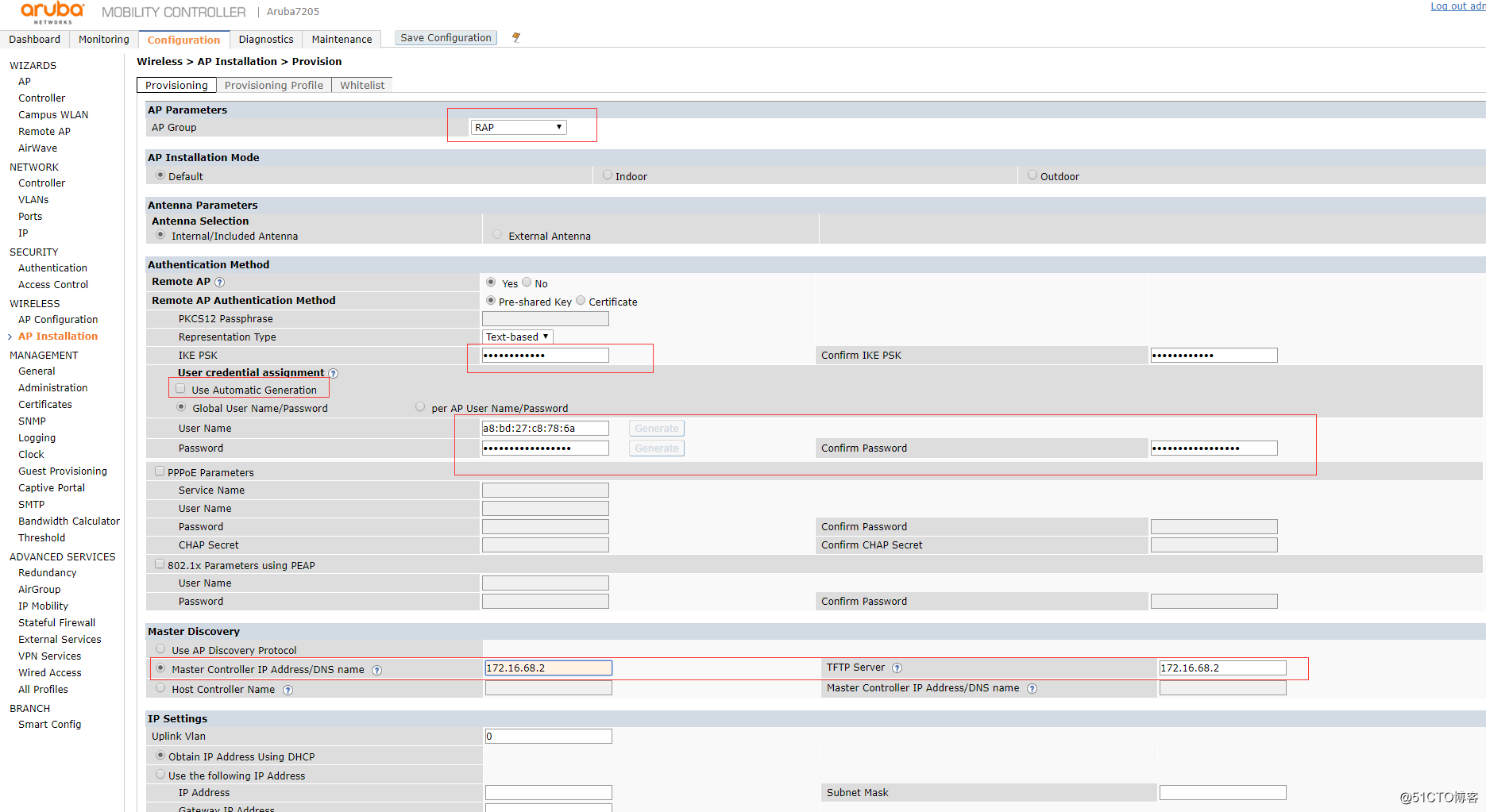Click the Confirm Password field for global credentials
The height and width of the screenshot is (812, 1486).
pos(1214,448)
